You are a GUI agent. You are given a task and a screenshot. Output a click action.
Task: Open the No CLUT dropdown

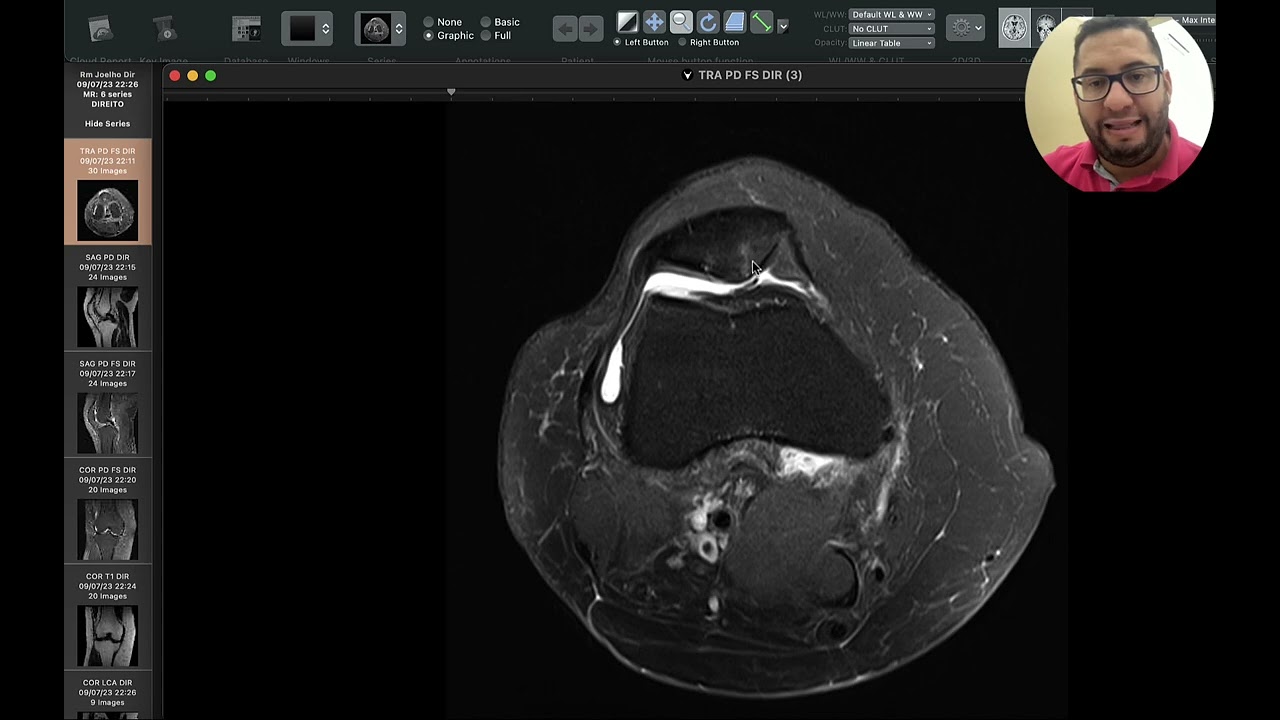pyautogui.click(x=891, y=29)
